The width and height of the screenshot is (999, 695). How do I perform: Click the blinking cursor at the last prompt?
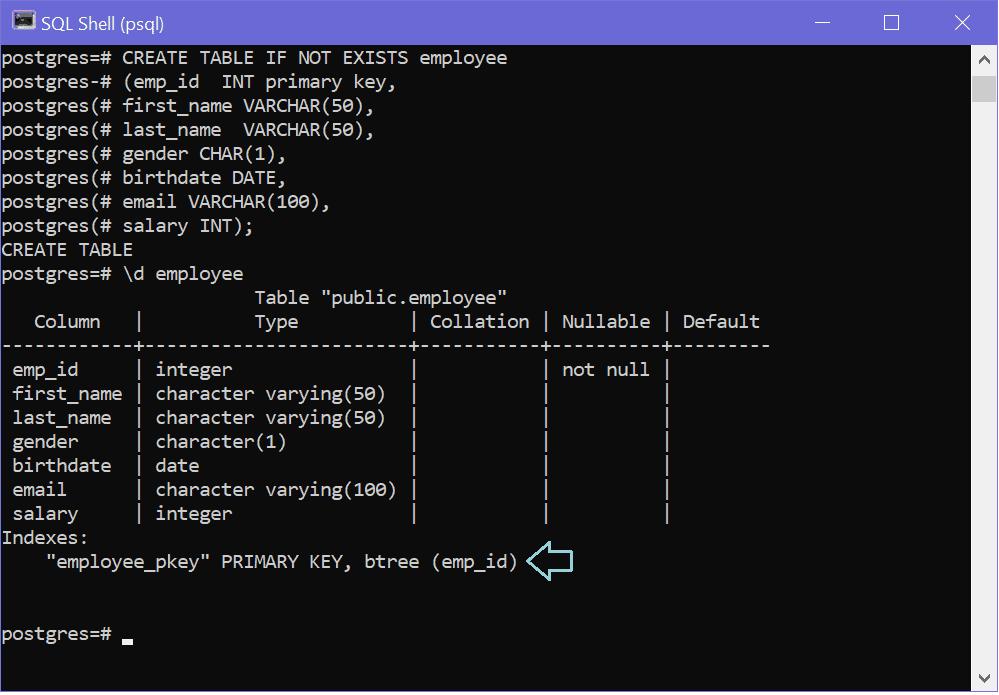(x=127, y=640)
